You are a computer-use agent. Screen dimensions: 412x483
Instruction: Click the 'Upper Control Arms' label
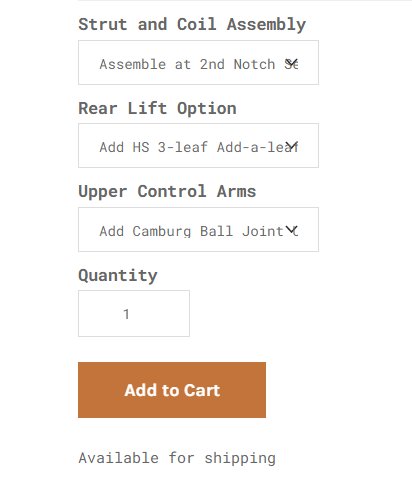click(167, 192)
